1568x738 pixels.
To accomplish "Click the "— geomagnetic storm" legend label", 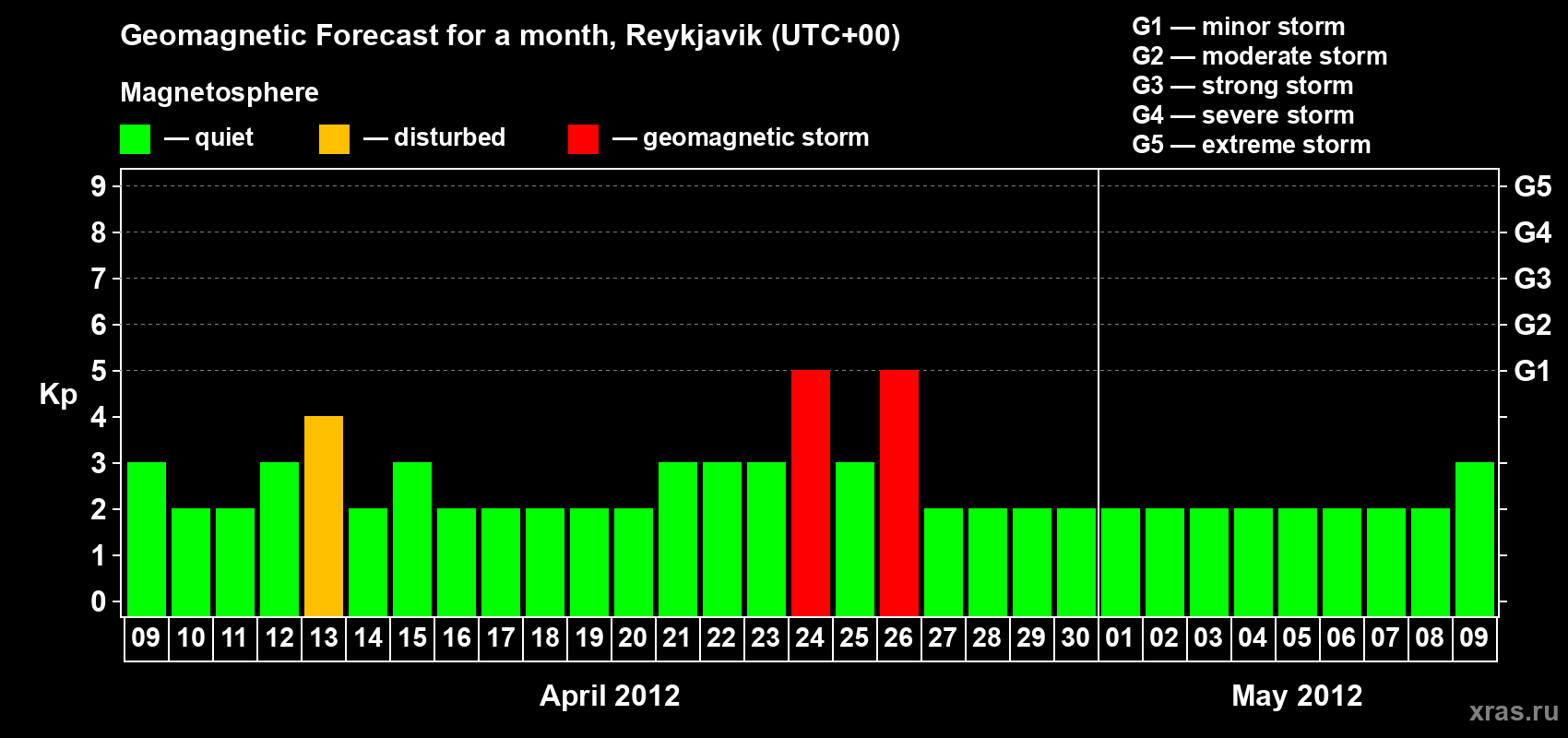I will tap(741, 137).
